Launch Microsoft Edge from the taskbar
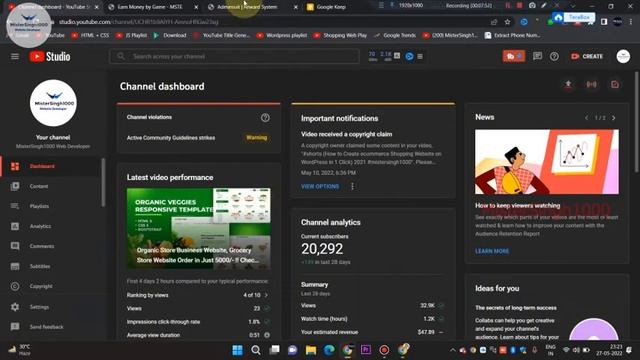Viewport: 640px width, 360px height. coord(329,350)
